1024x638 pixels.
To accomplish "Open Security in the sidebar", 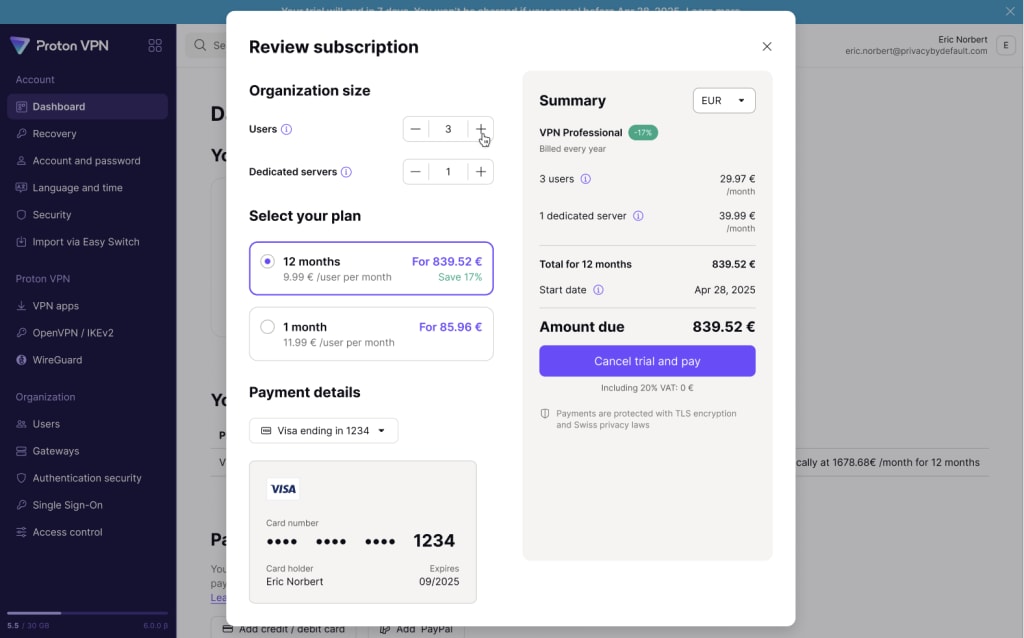I will 88,215.
